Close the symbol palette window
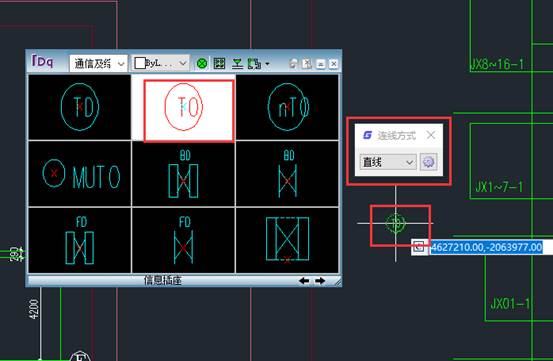 [x=334, y=63]
